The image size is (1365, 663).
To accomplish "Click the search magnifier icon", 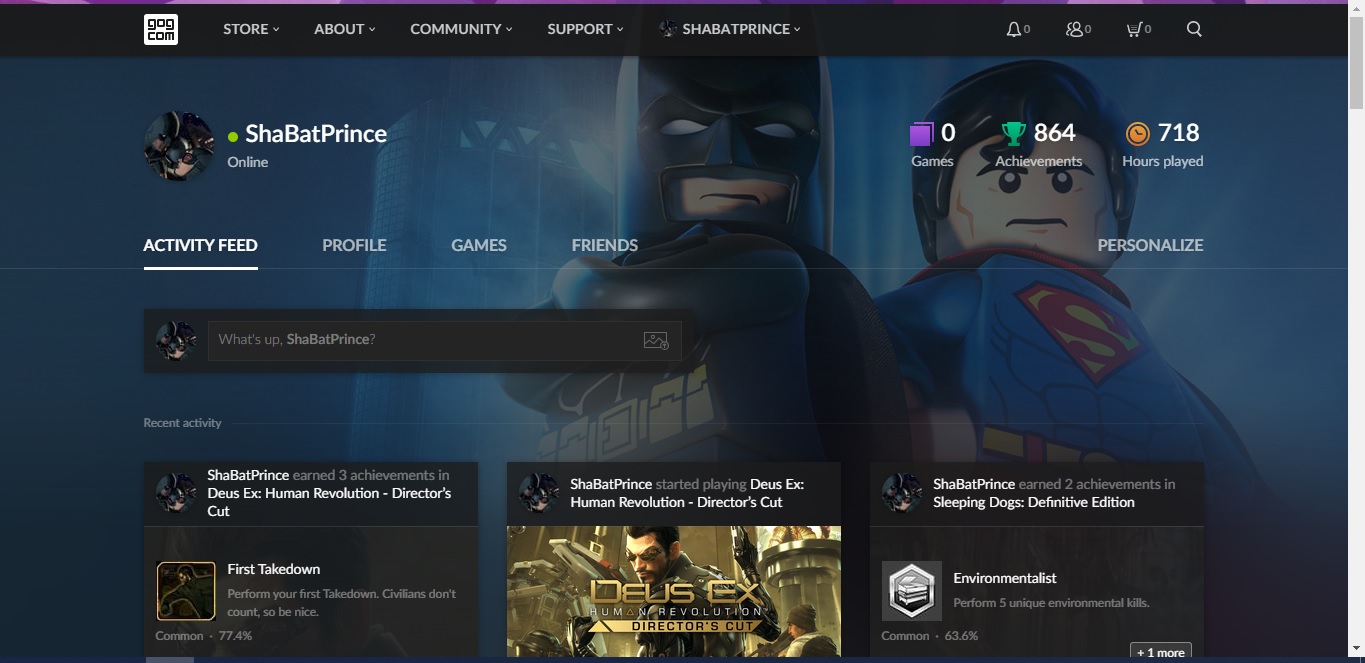I will (1194, 29).
